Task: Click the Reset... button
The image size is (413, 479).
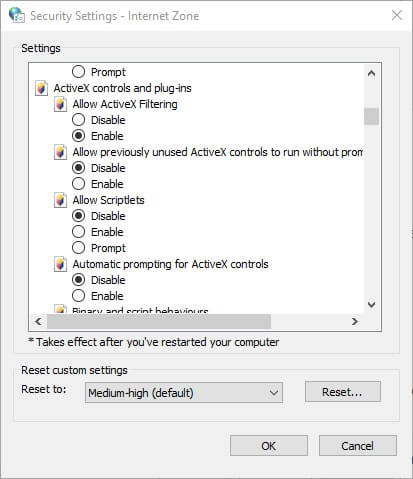Action: click(x=343, y=392)
